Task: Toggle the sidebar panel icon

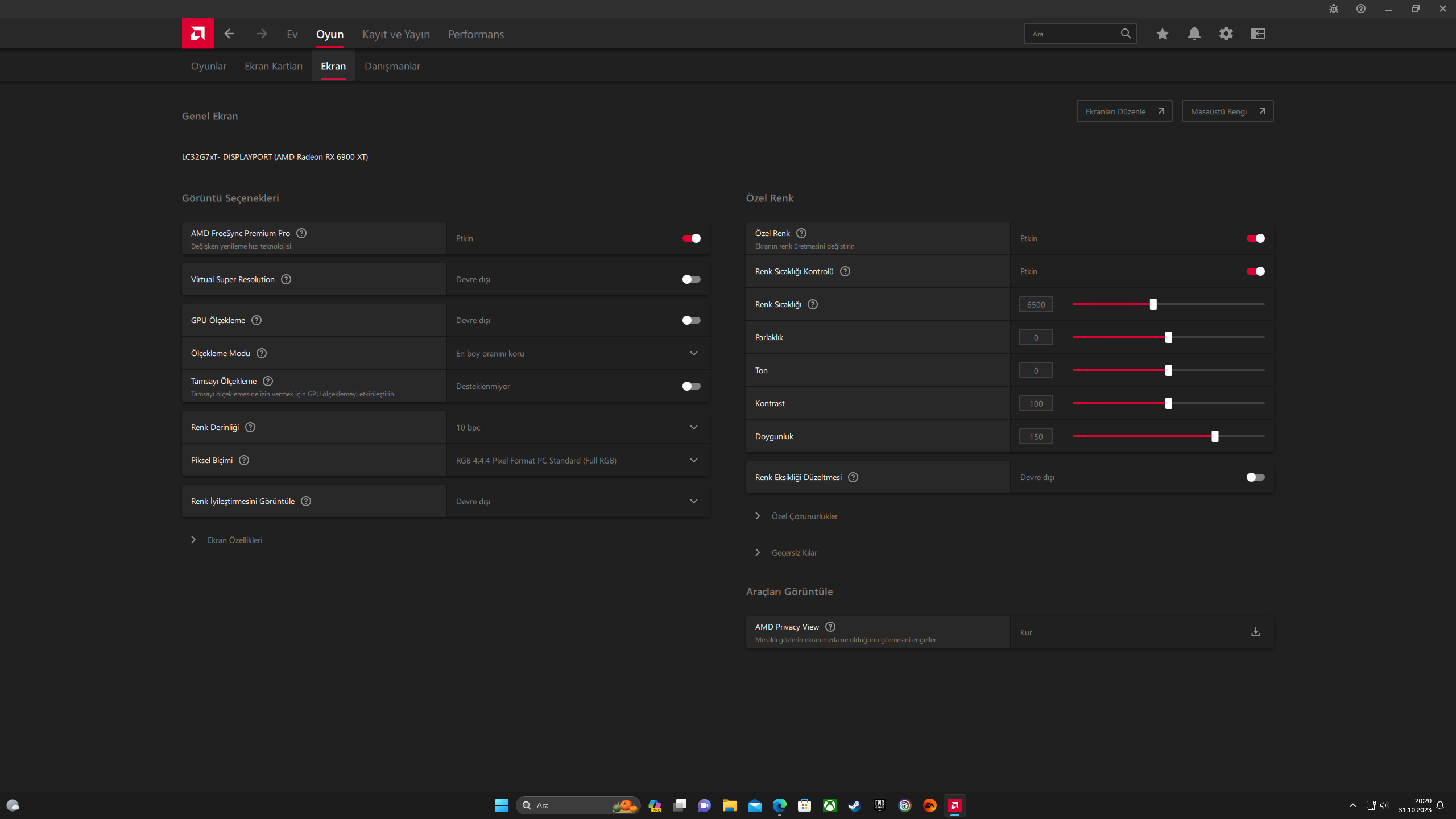Action: (1258, 34)
